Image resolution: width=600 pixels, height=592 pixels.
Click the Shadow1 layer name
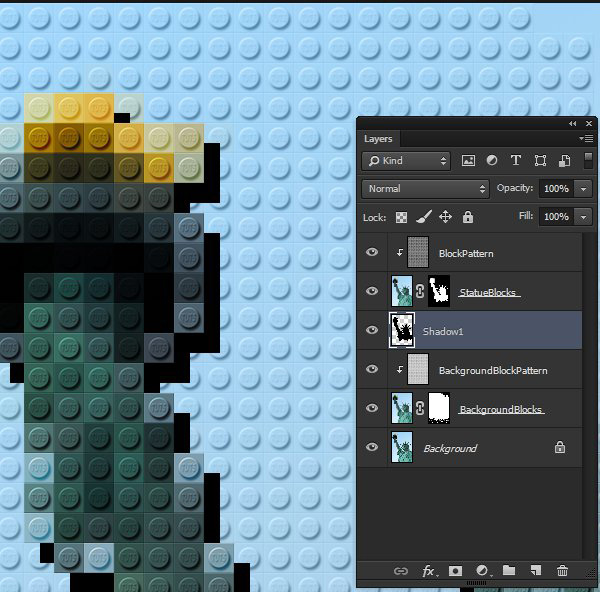point(443,331)
